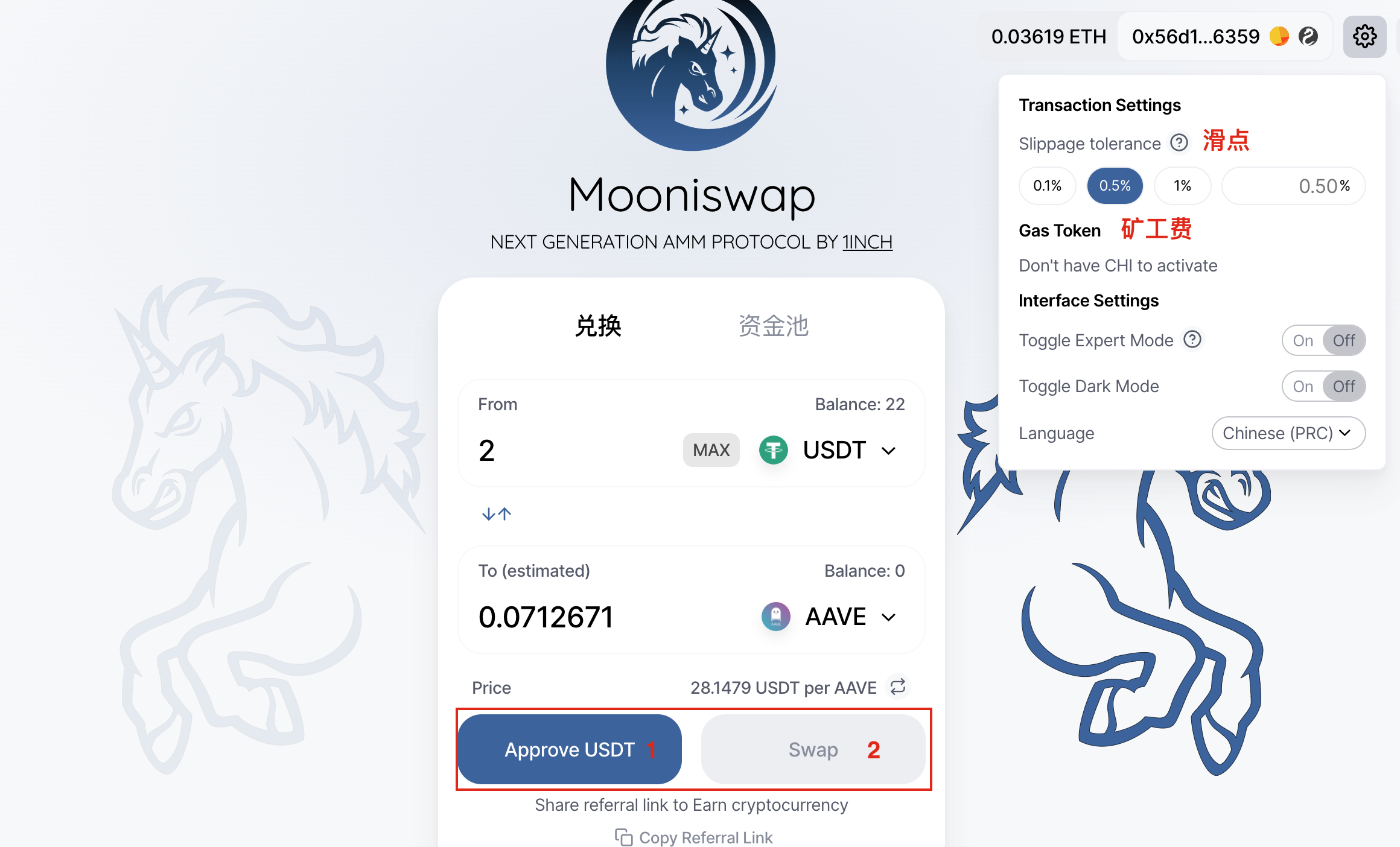Screen dimensions: 1400x847
Task: Click the Slippage tolerance help icon
Action: coord(1179,143)
